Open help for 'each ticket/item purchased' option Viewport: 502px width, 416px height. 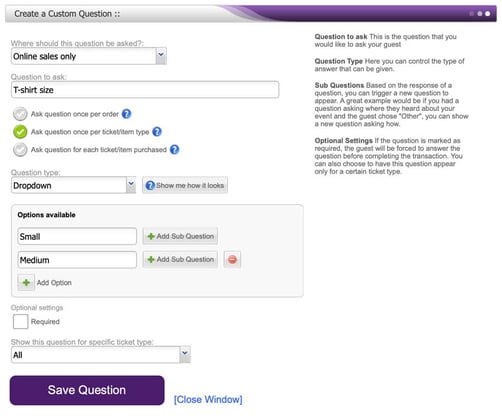(x=174, y=149)
